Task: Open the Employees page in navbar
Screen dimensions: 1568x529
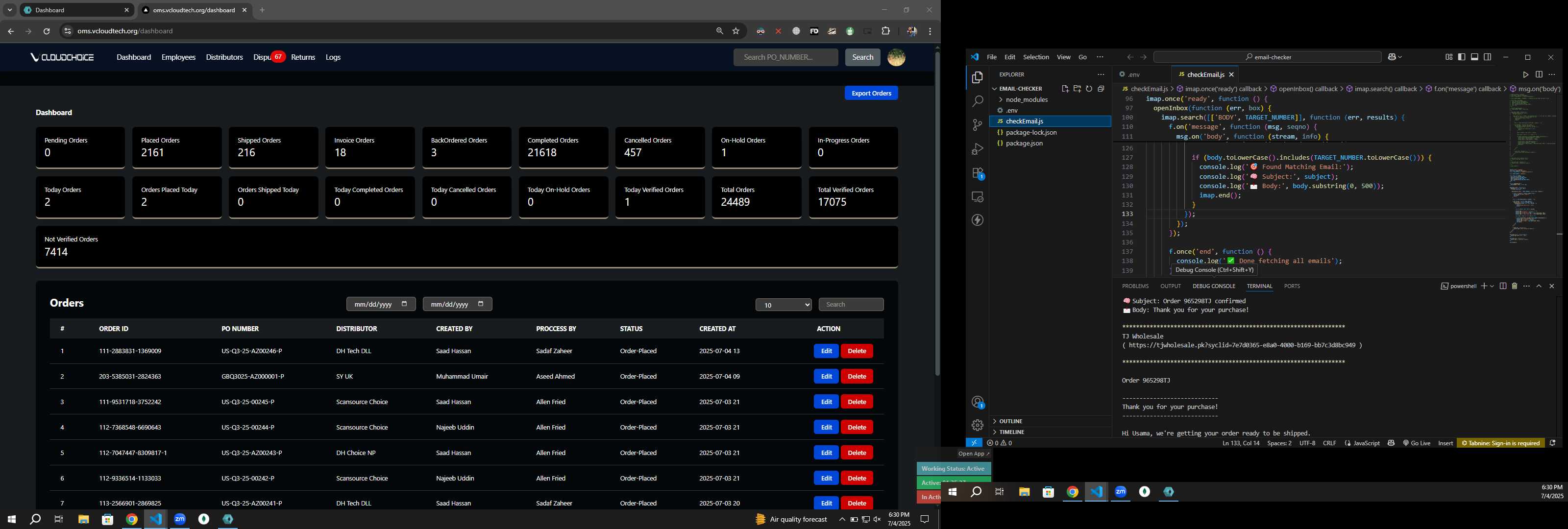Action: 178,57
